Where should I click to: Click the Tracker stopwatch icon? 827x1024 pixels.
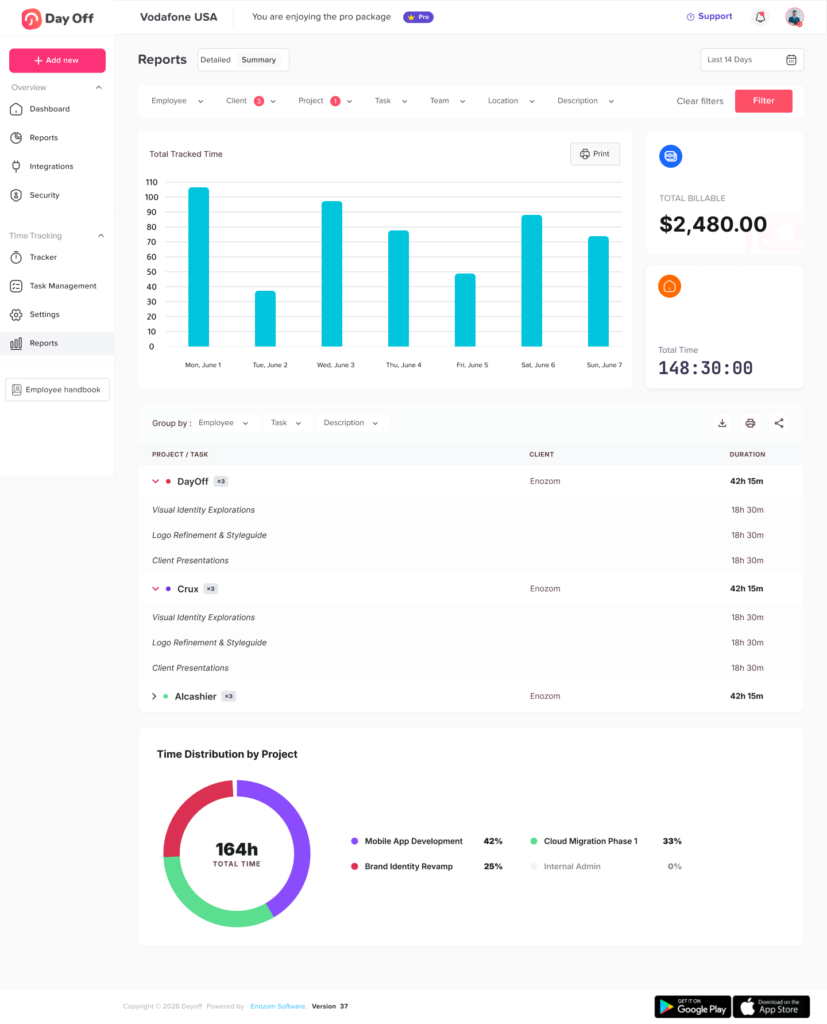pos(16,257)
